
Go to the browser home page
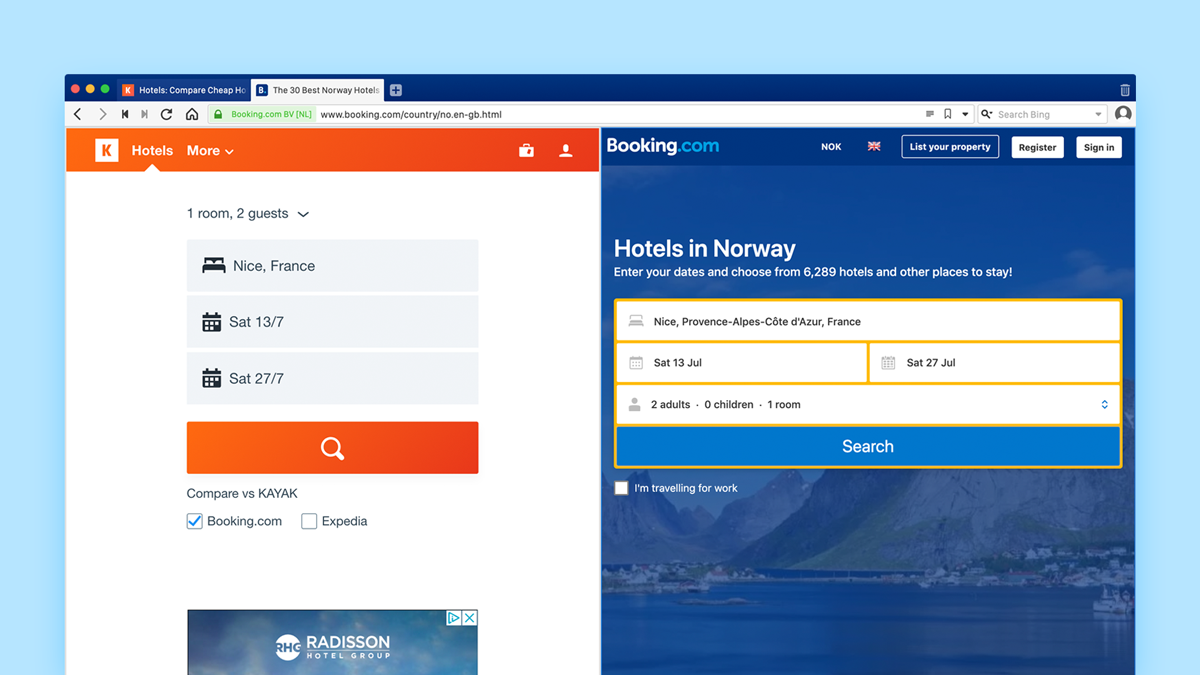click(x=192, y=115)
